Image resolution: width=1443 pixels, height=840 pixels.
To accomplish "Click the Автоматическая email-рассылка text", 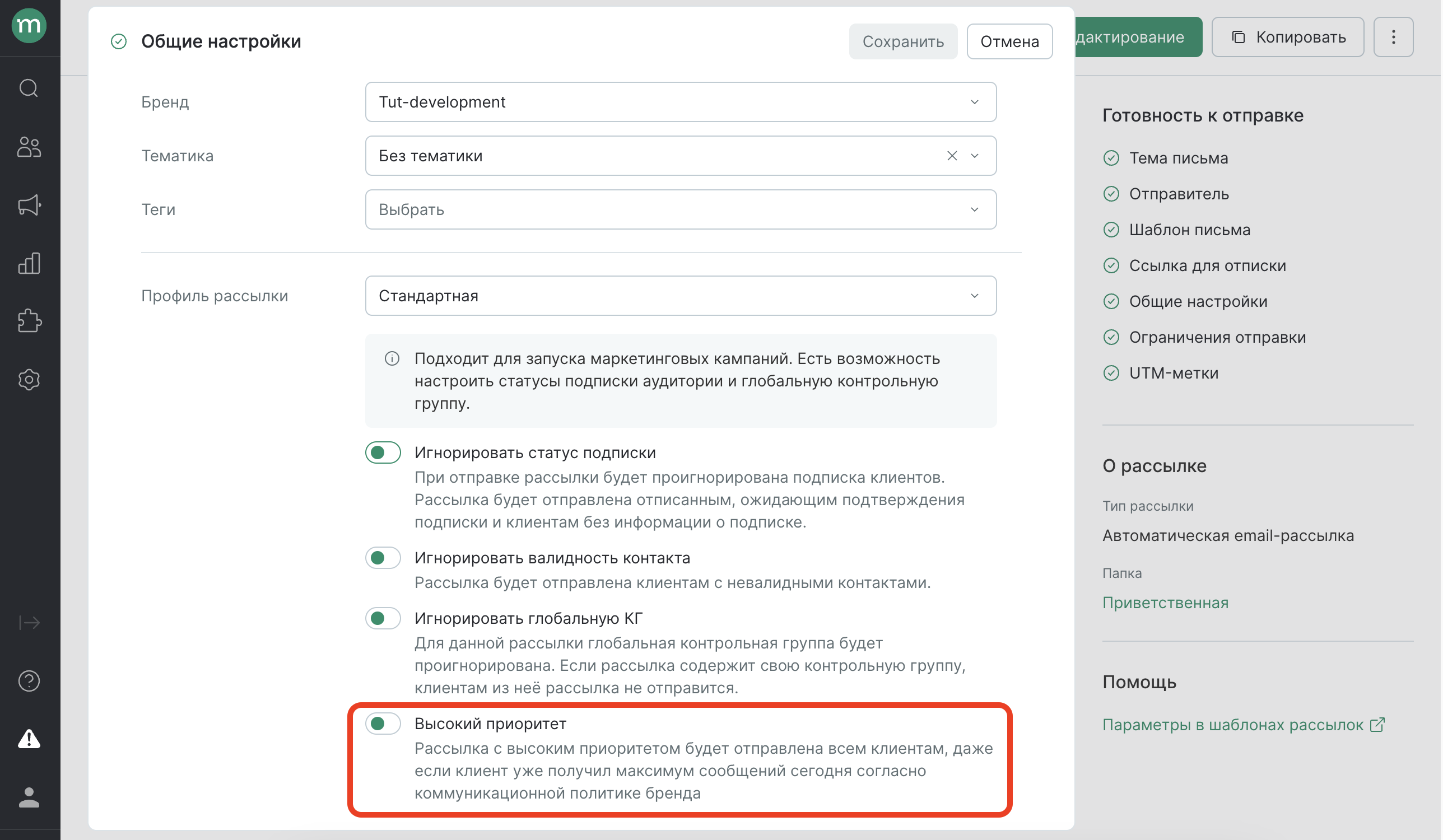I will [1230, 536].
